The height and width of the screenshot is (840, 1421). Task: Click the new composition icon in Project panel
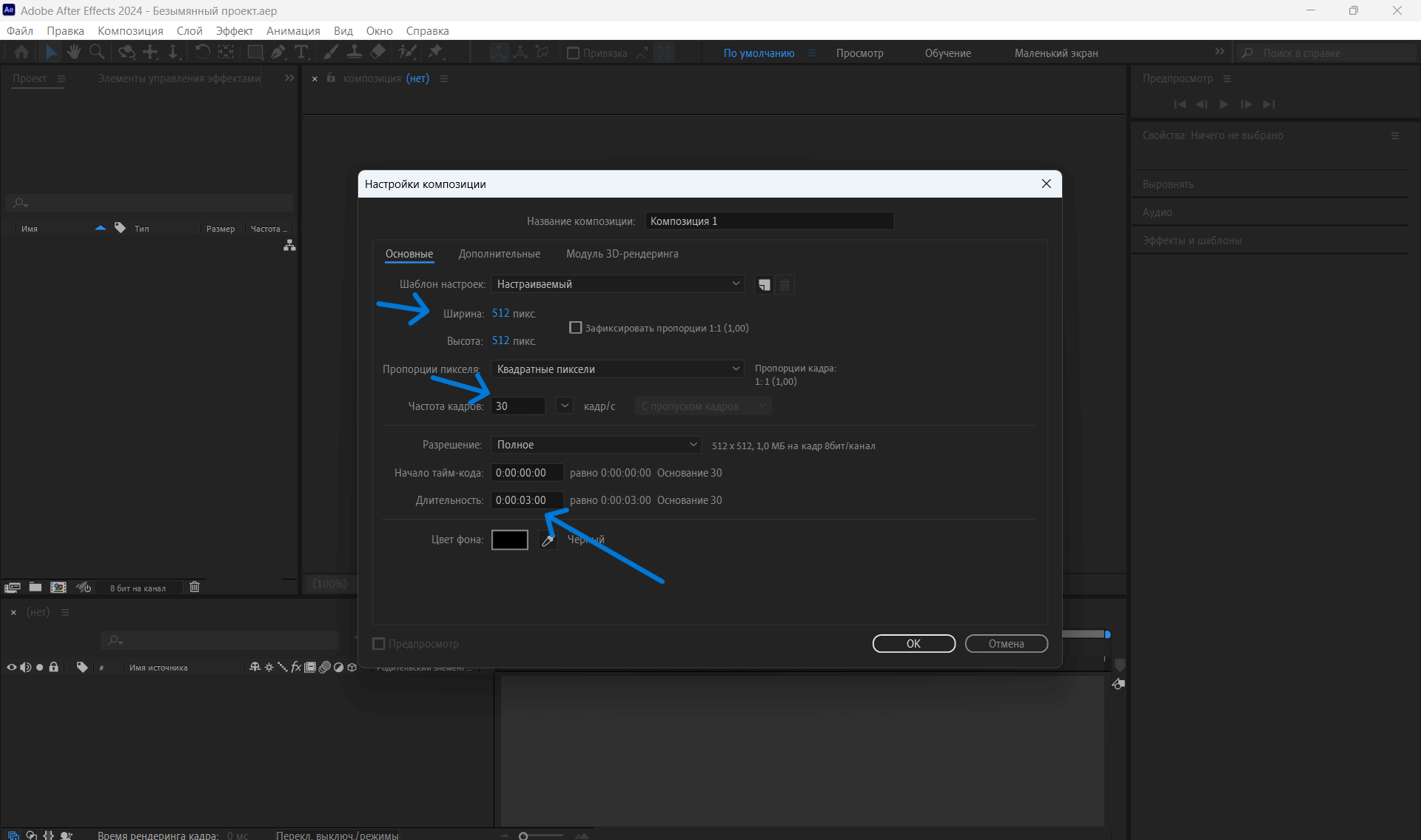click(58, 587)
